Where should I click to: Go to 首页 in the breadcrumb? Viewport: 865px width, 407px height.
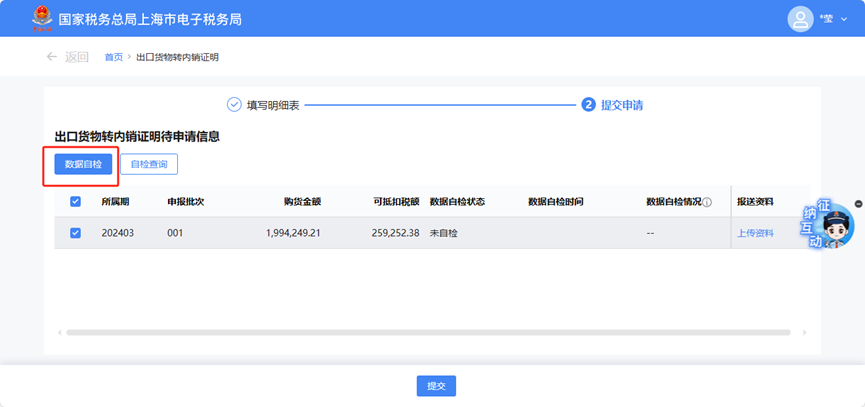coord(114,57)
